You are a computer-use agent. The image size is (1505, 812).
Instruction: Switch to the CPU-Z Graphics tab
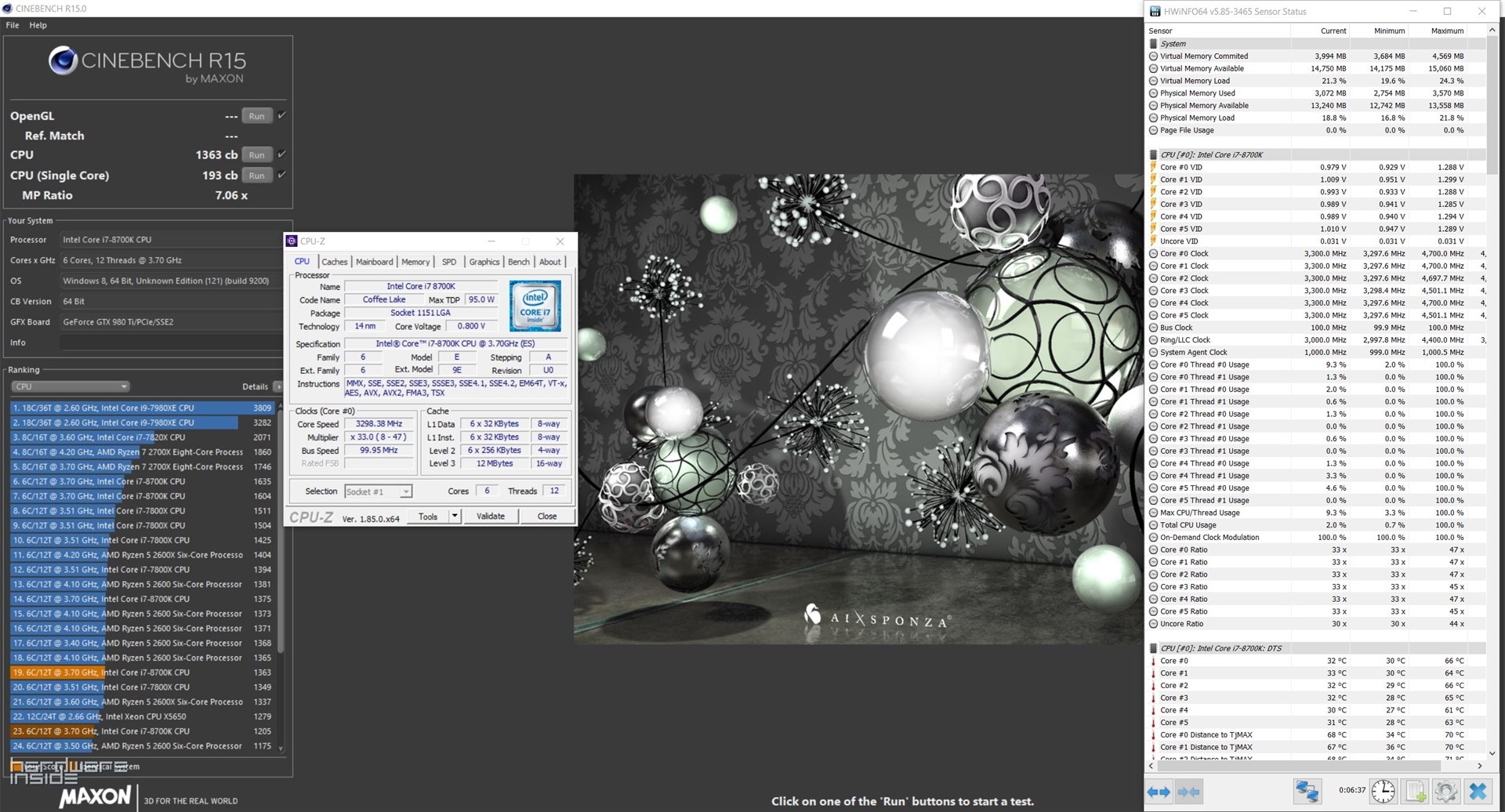point(484,262)
